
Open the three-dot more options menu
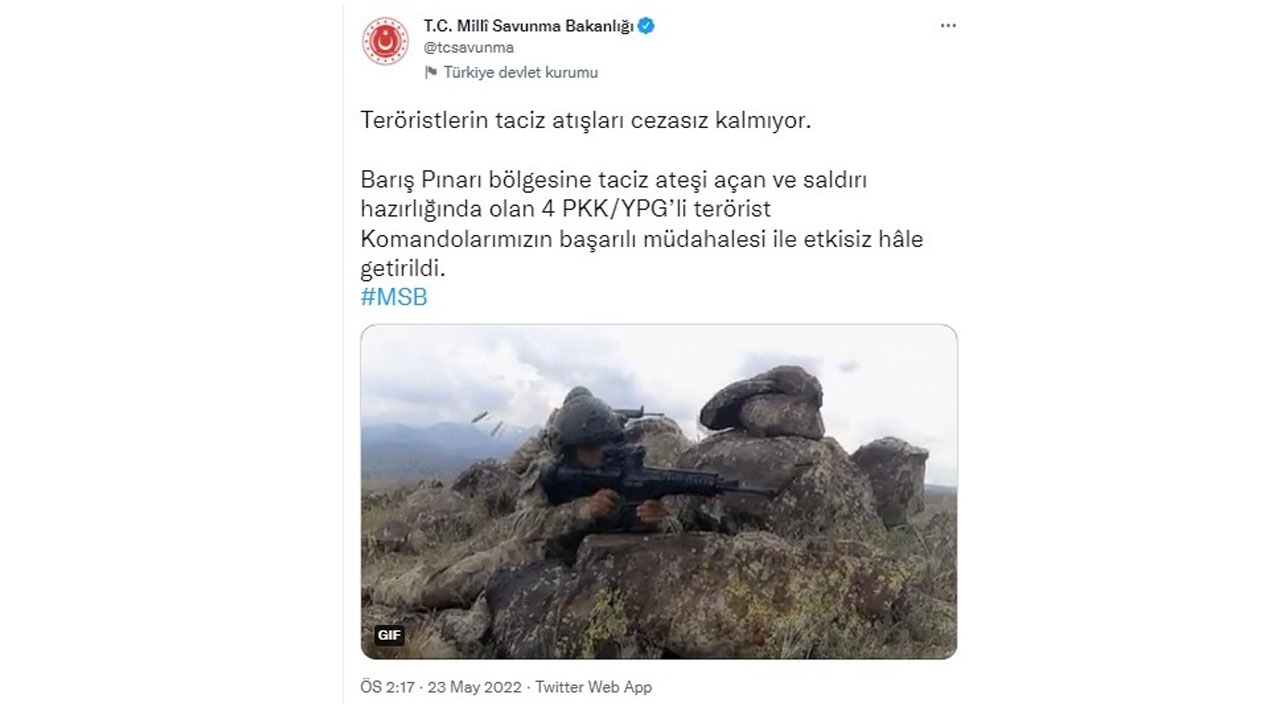(948, 26)
